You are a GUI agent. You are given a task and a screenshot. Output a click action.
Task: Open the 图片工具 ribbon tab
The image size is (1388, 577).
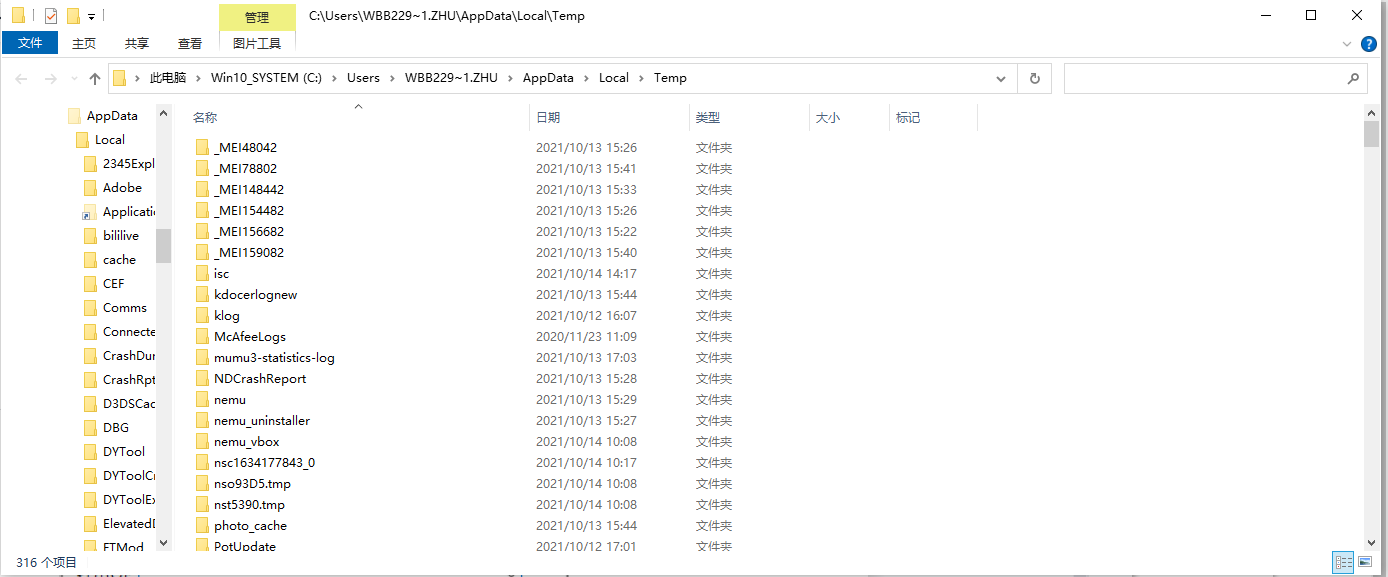pos(257,43)
